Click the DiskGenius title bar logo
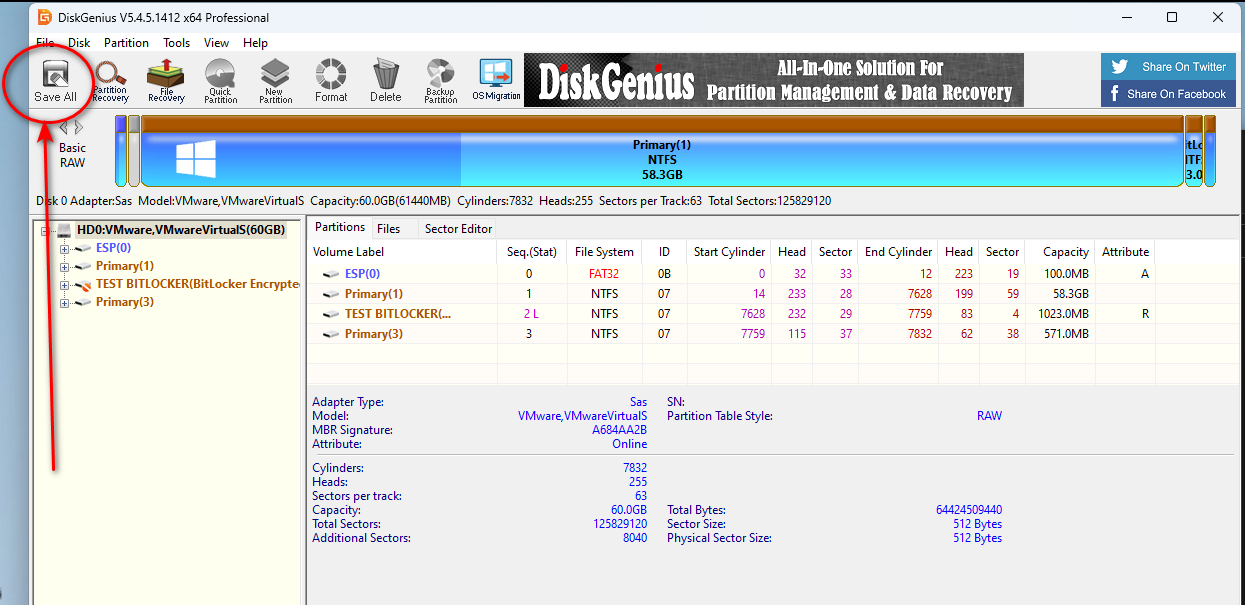1245x605 pixels. [x=44, y=17]
